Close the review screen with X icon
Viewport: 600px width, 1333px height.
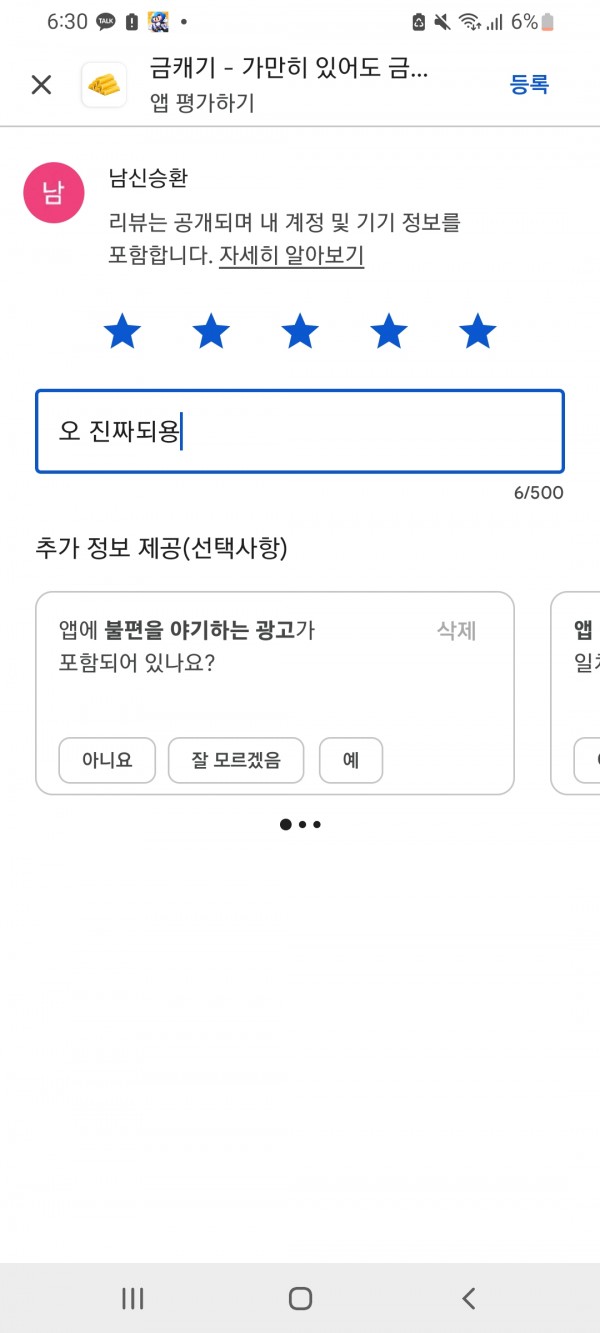(x=41, y=85)
